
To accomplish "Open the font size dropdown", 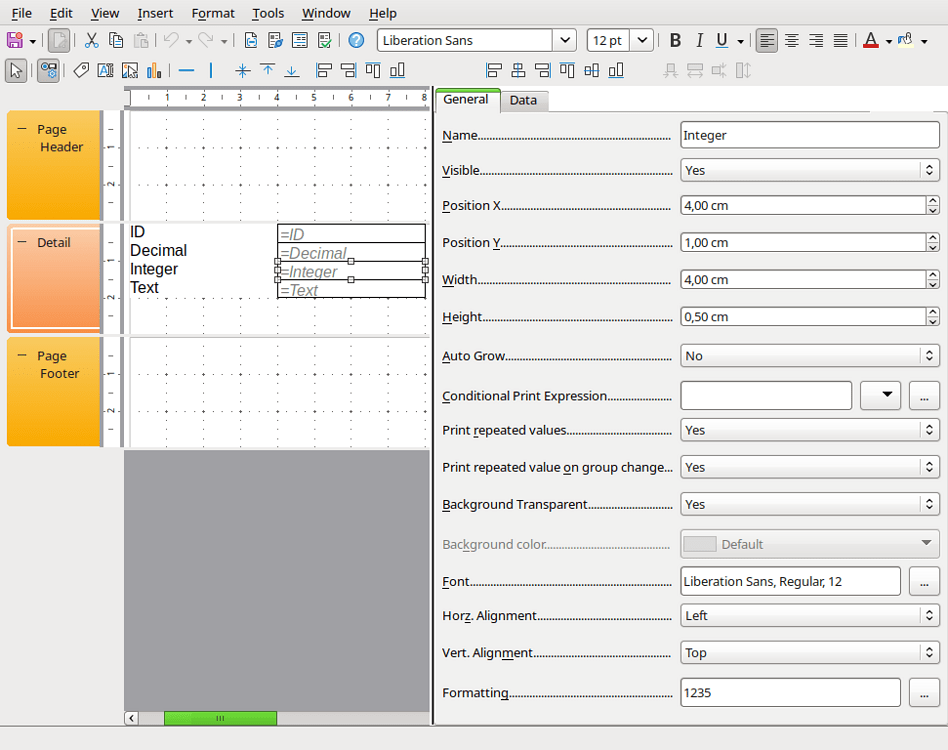I will [642, 41].
